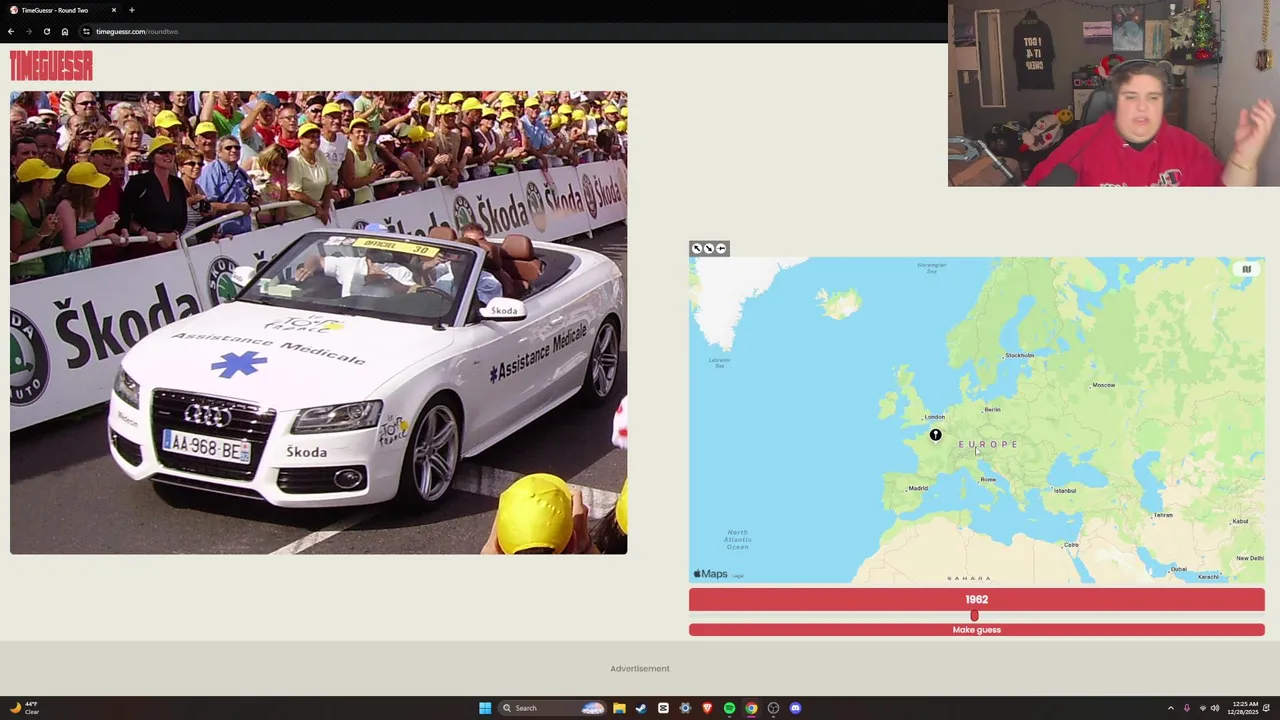This screenshot has width=1280, height=720.
Task: Click the TimeGuessr logo
Action: pos(51,66)
